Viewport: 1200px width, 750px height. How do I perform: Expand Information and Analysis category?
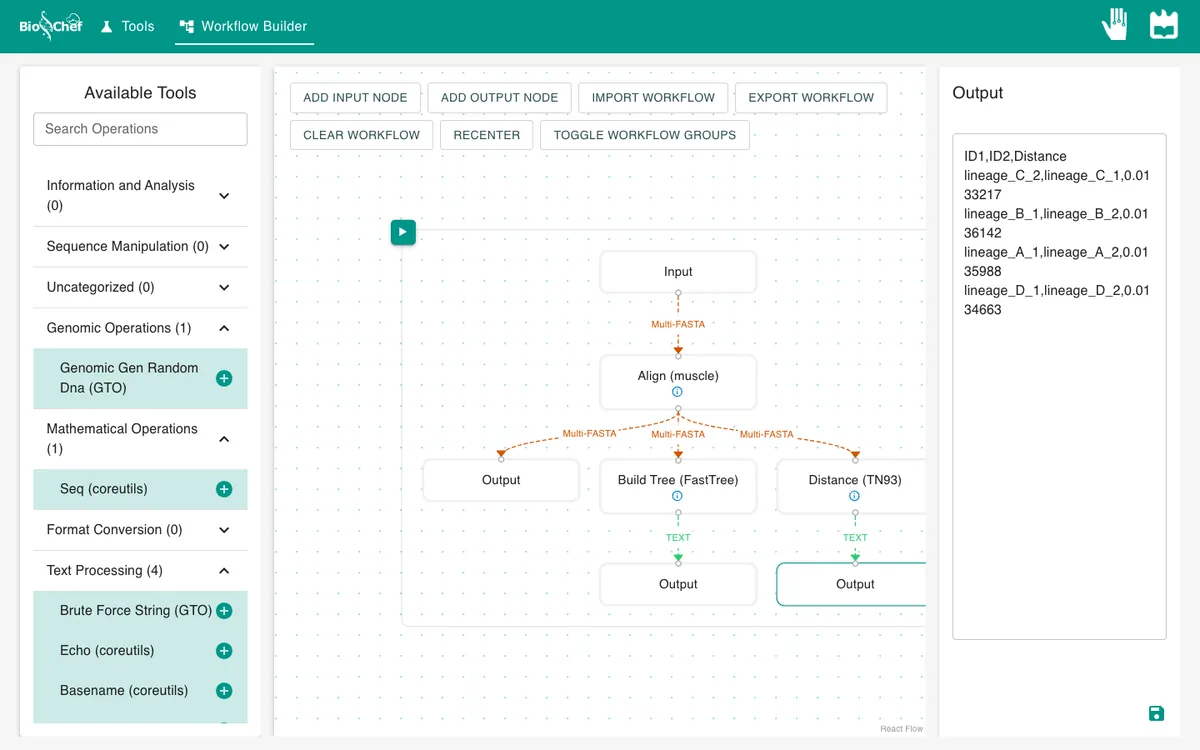(x=140, y=196)
